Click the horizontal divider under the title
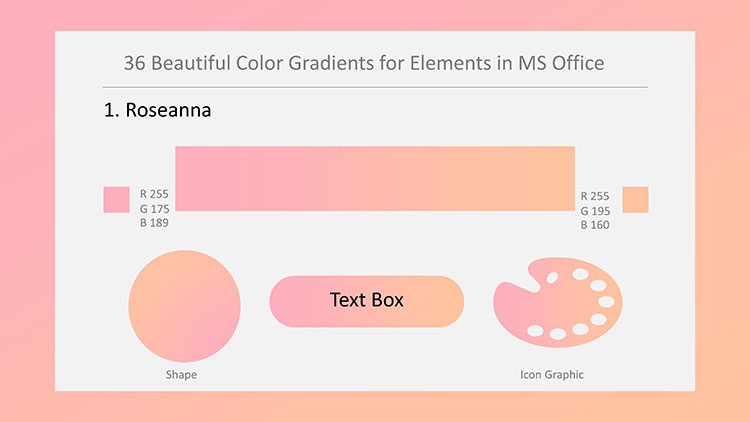 [x=375, y=87]
